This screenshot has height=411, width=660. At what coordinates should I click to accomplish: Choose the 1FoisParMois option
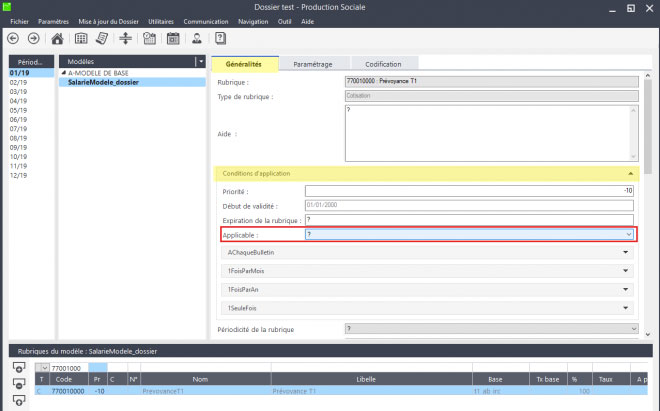tap(427, 271)
